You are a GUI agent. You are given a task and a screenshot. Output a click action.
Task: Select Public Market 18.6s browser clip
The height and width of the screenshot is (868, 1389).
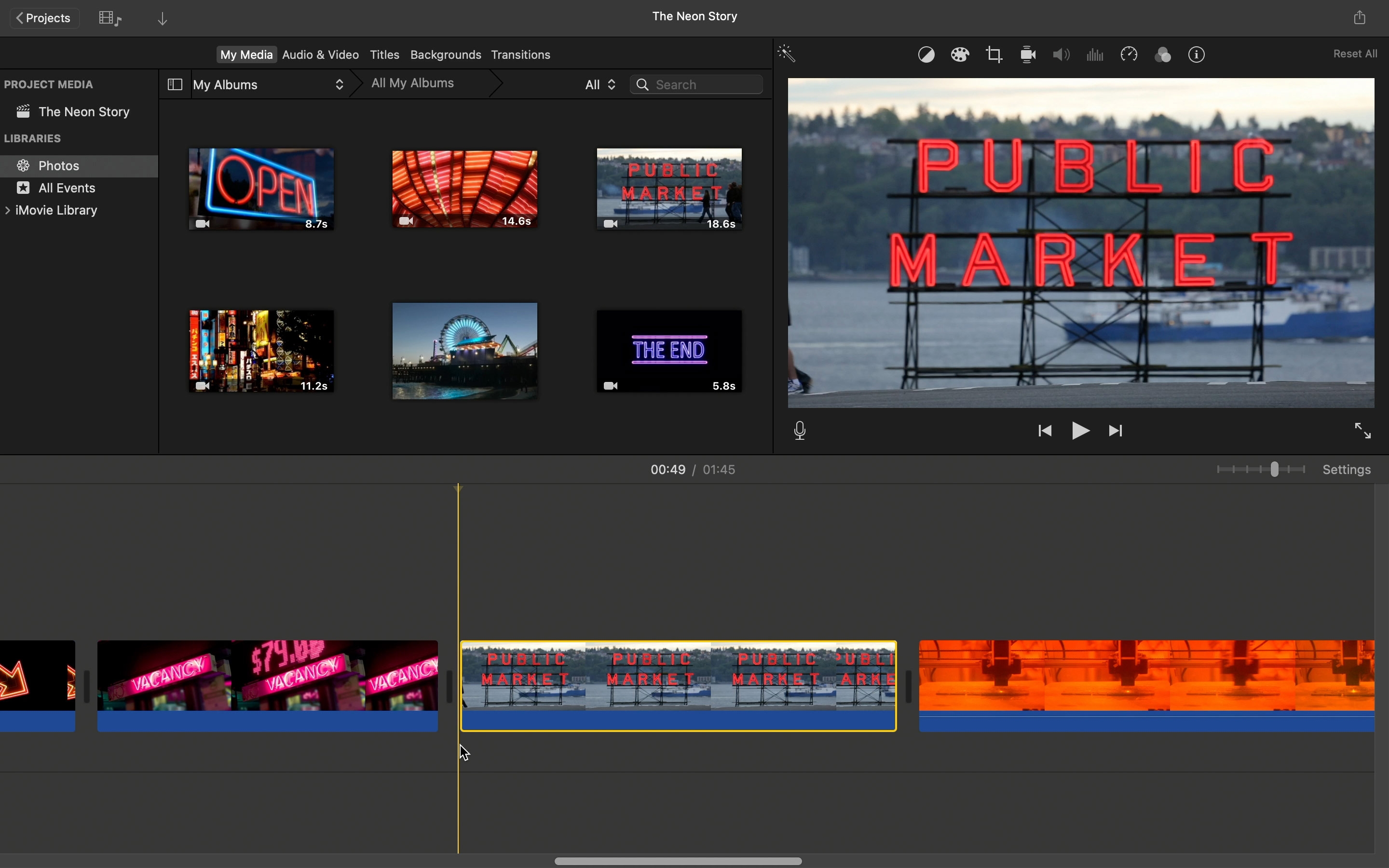[x=668, y=190]
